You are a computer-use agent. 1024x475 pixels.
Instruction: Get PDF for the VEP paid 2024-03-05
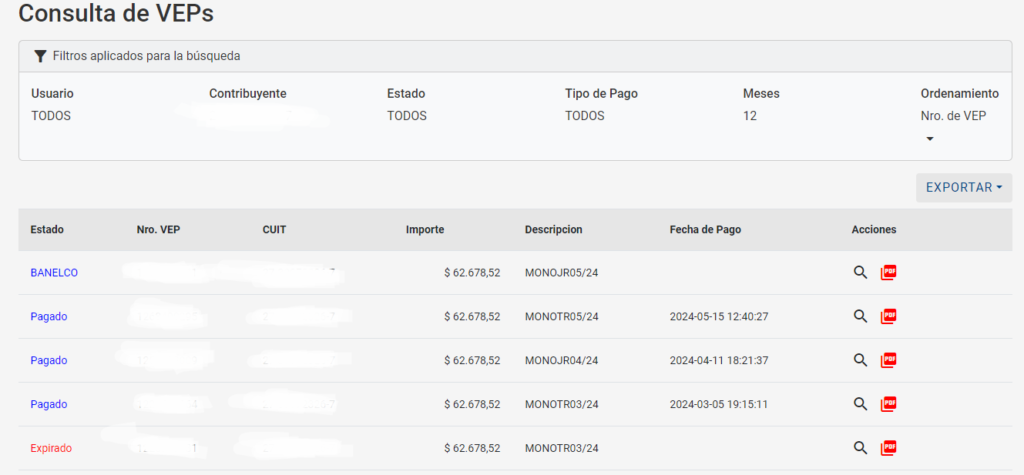pyautogui.click(x=888, y=404)
